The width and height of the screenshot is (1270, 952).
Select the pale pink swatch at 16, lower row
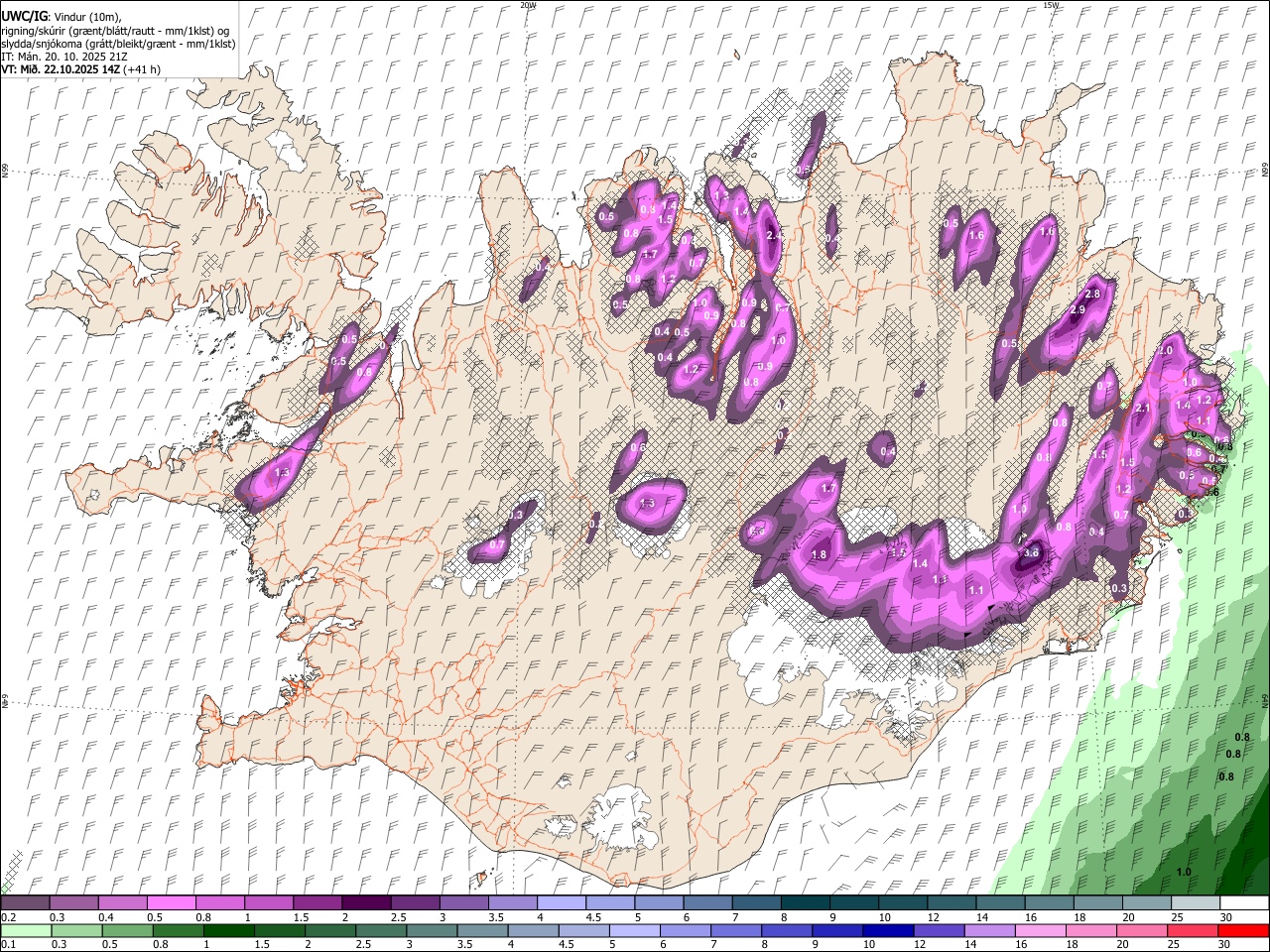(1040, 931)
